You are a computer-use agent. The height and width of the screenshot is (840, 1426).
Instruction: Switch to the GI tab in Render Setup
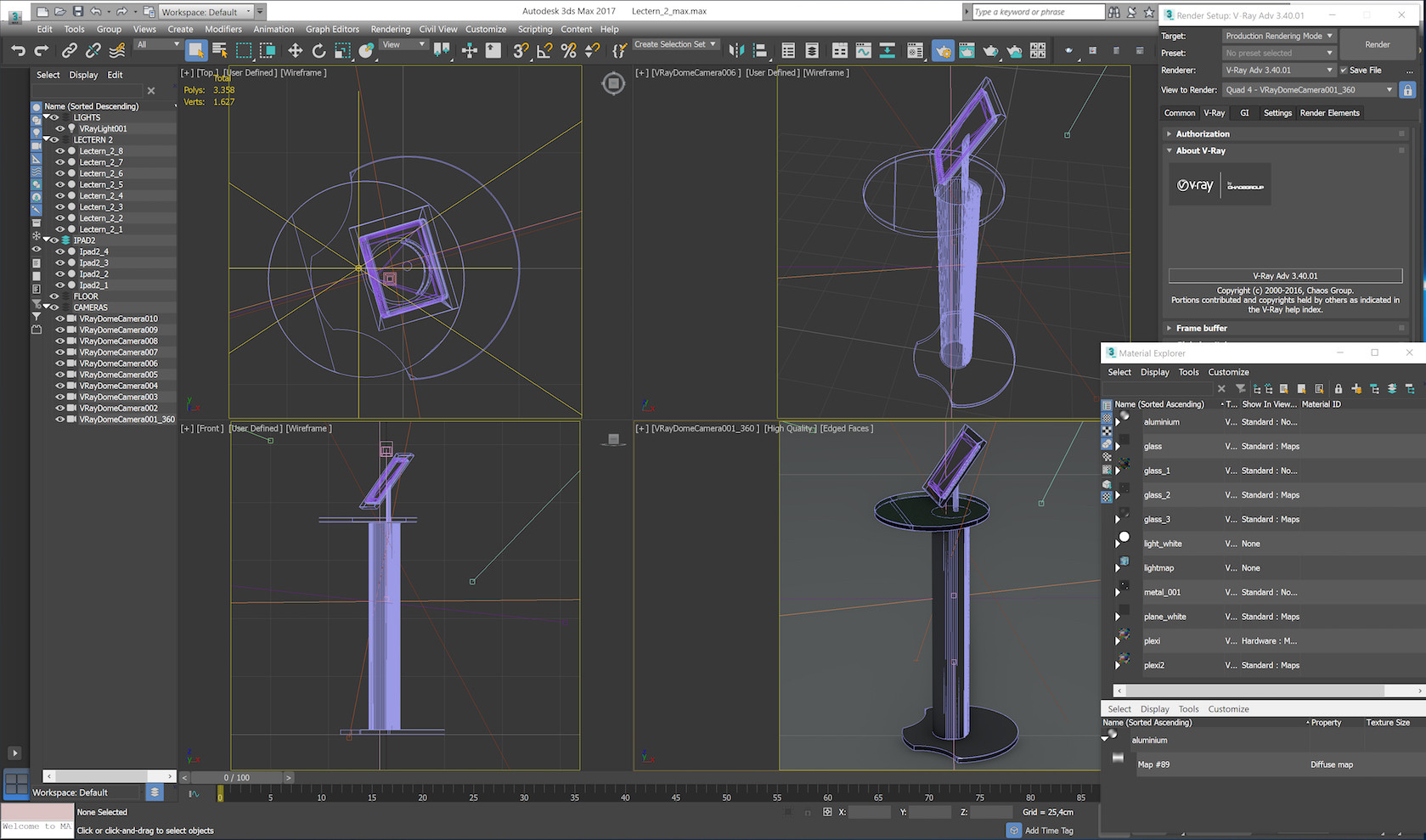[x=1244, y=112]
